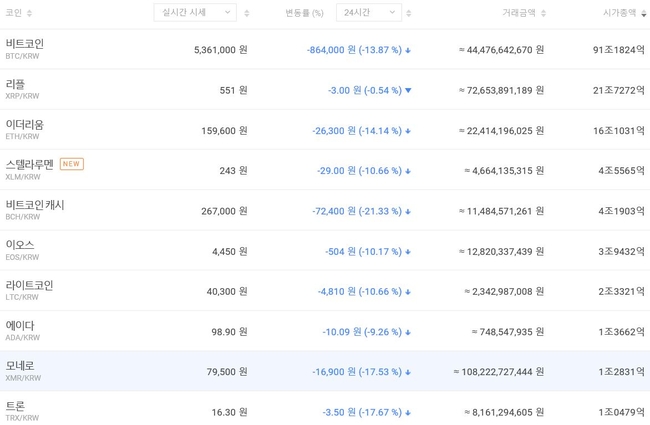Screen dimensions: 650x425
Task: Open the 이오스 EOS/KRW coin
Action: point(21,250)
